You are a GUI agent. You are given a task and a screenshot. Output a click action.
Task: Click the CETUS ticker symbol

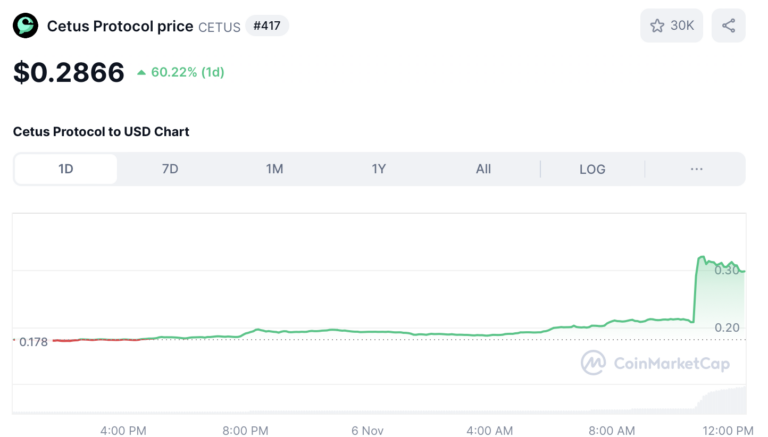coord(219,27)
